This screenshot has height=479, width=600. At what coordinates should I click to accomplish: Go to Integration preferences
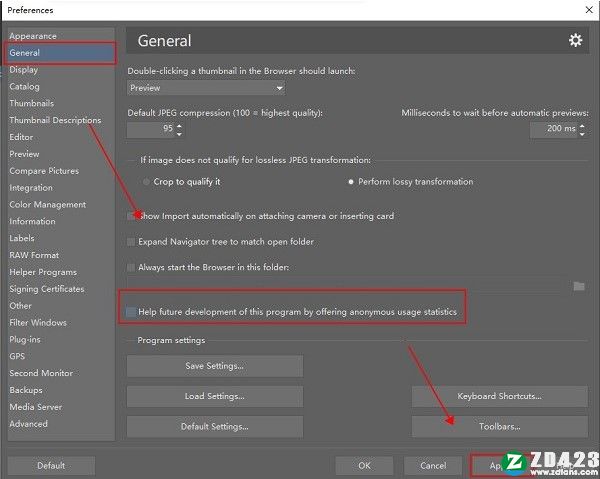31,187
